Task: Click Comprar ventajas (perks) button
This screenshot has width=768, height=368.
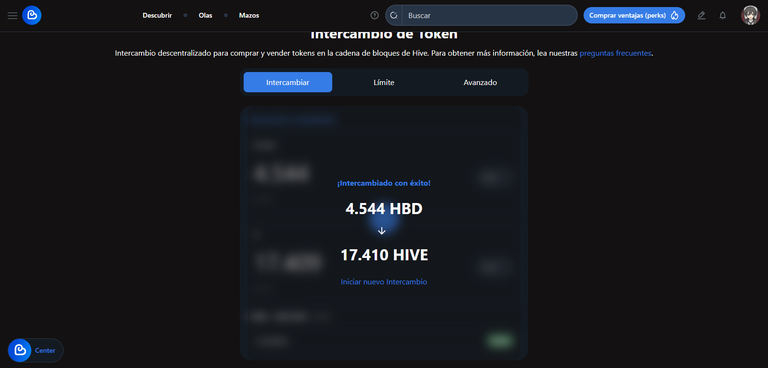Action: [x=634, y=15]
